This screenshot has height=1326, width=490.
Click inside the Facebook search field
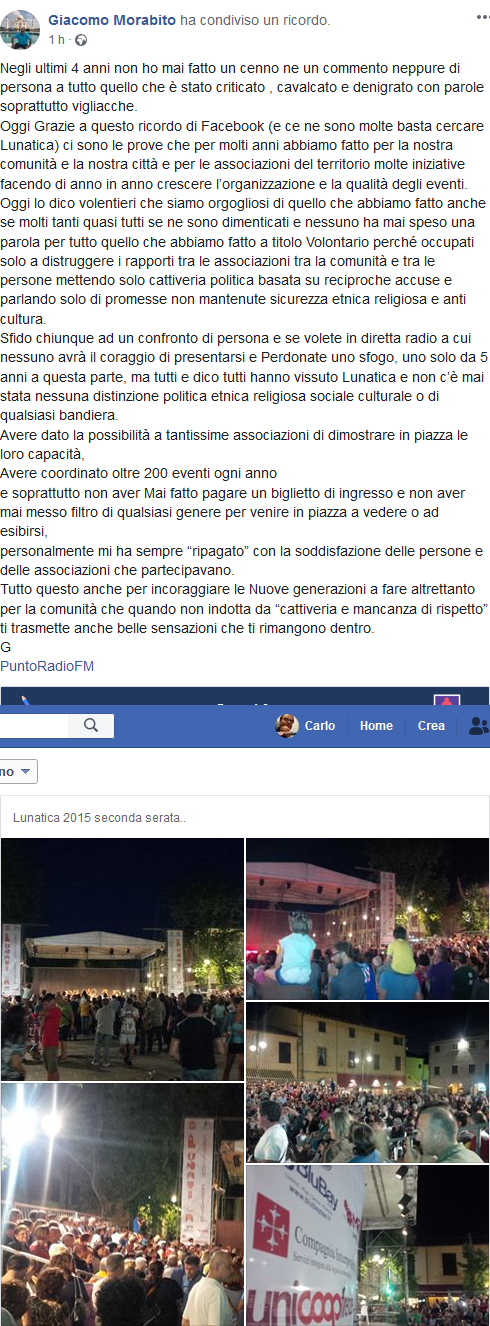coord(40,726)
